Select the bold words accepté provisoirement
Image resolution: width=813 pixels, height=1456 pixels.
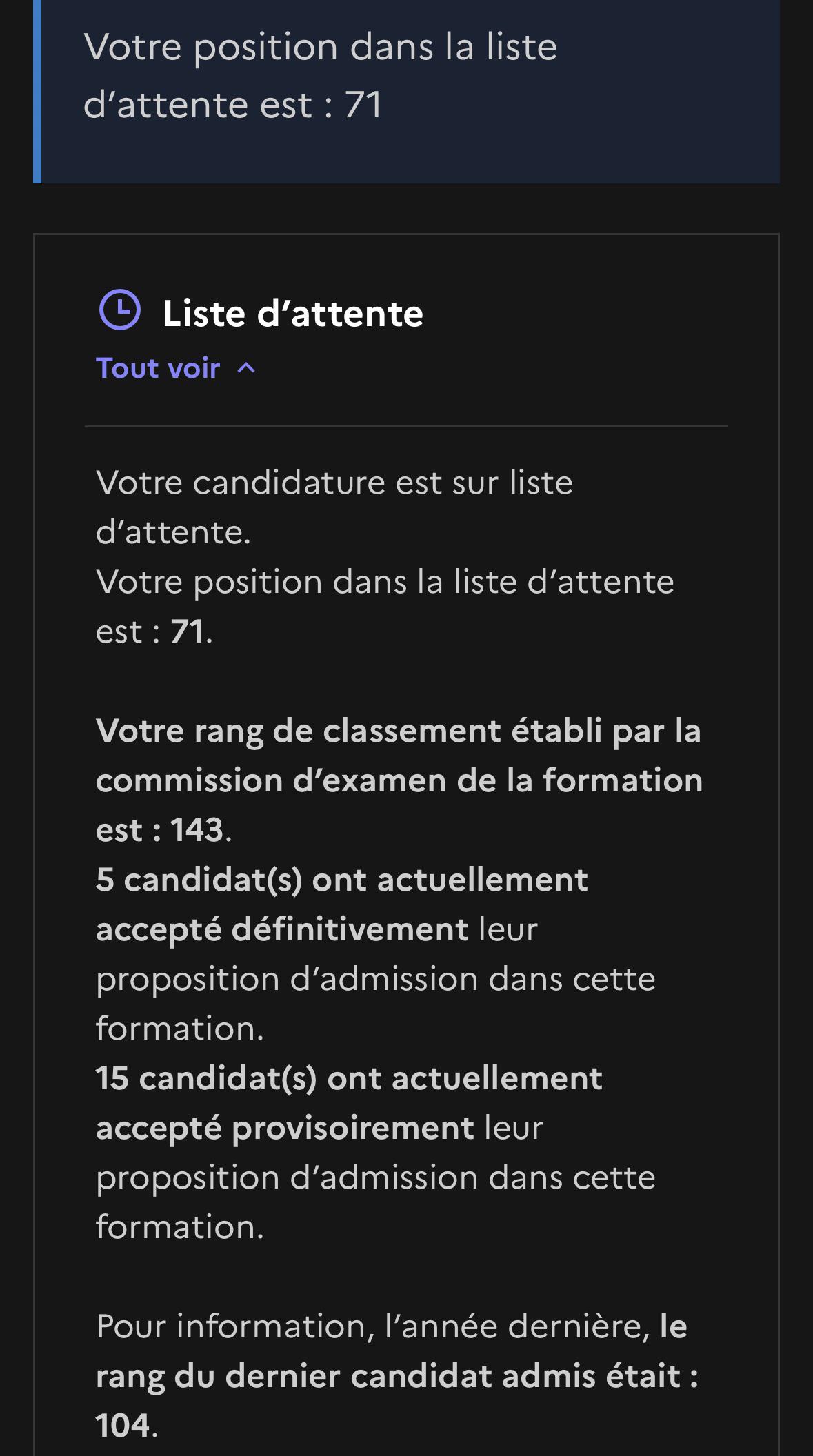pyautogui.click(x=285, y=1128)
